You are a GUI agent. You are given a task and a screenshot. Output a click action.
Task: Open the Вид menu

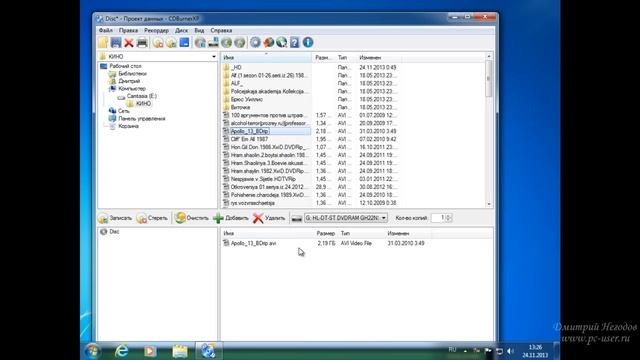pos(199,31)
